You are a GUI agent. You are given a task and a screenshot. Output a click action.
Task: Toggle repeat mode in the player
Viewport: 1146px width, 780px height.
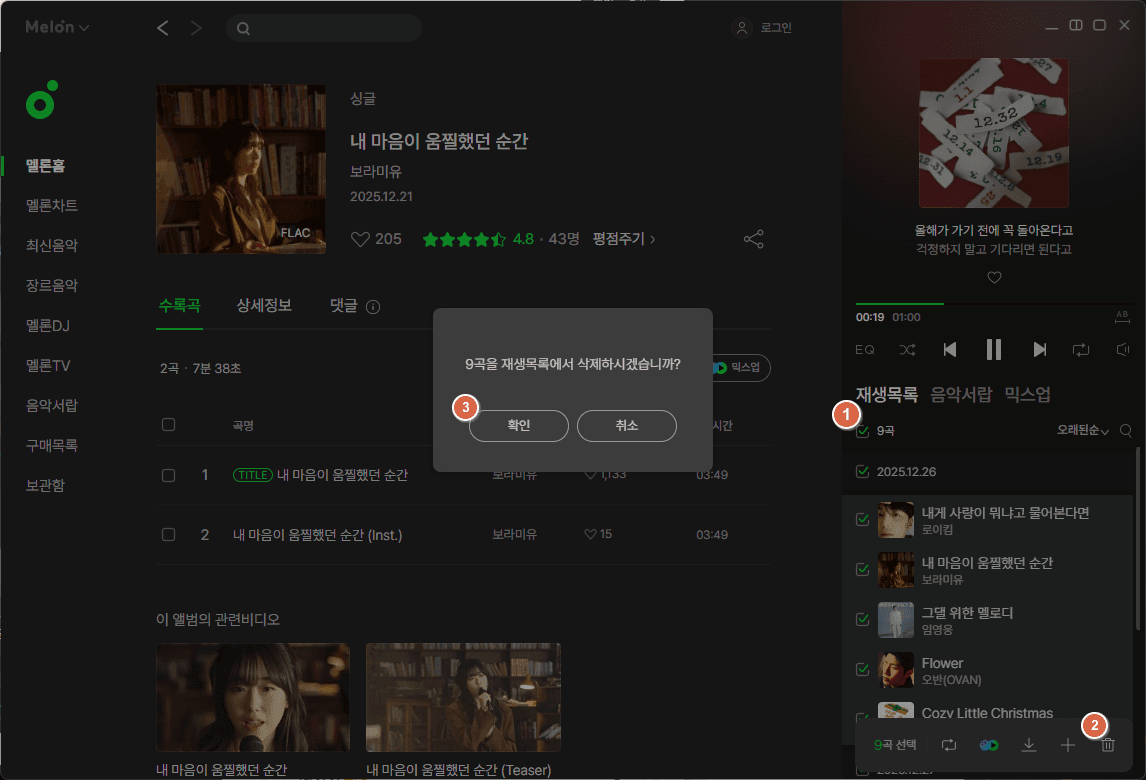1081,349
